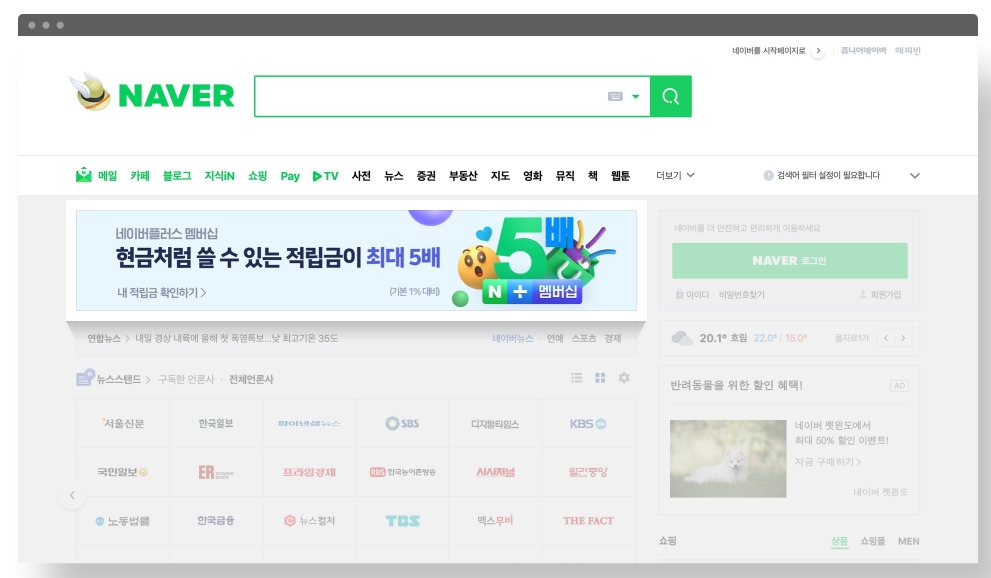
Task: Open the 쇼핑 menu item
Action: click(x=257, y=176)
